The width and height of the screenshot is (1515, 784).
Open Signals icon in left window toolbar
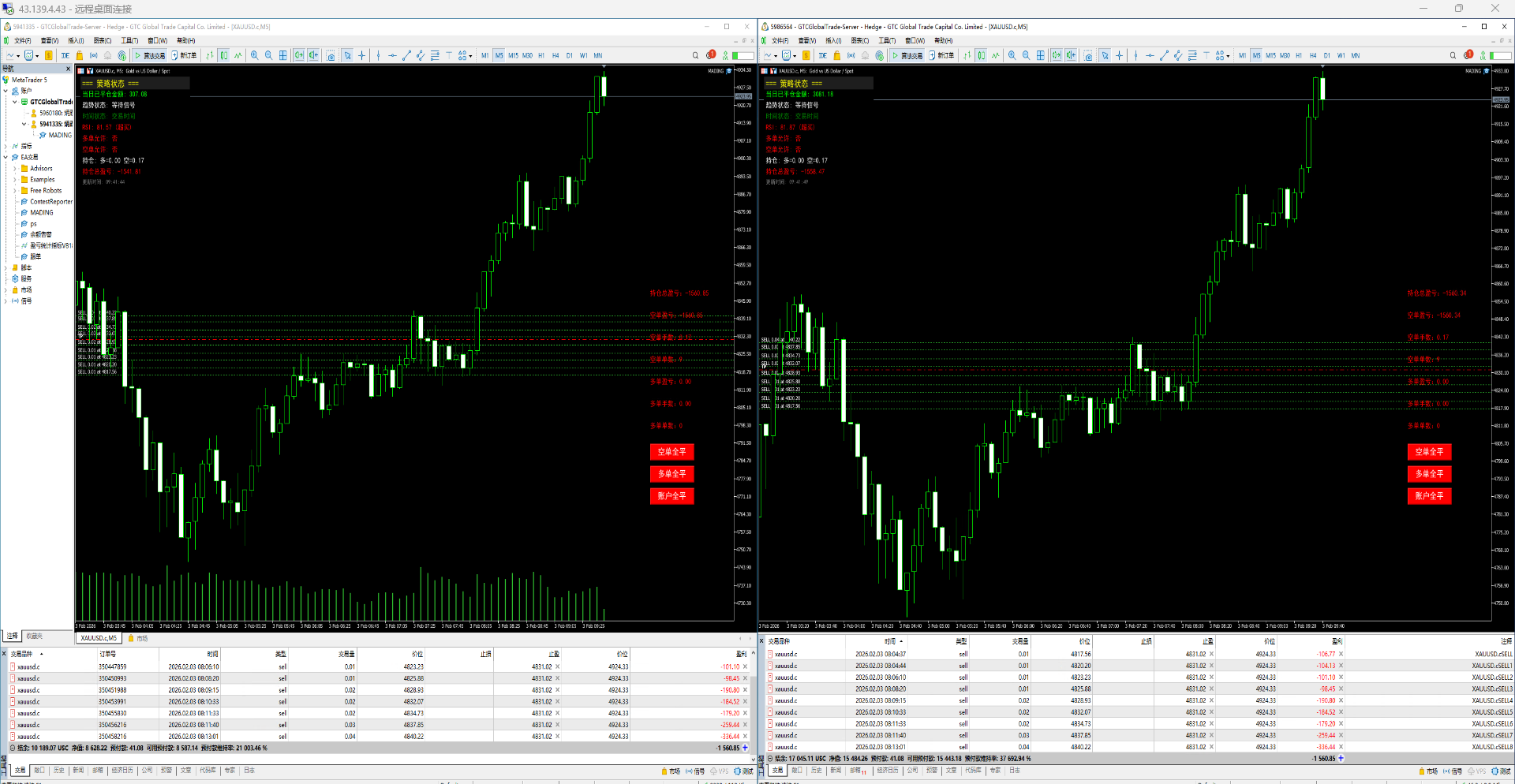point(93,55)
